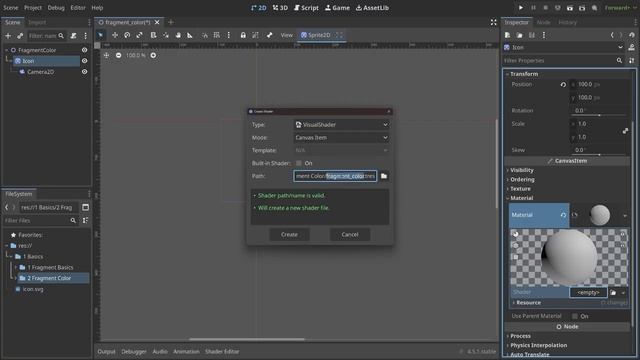
Task: Switch to the 3D workspace
Action: point(280,8)
